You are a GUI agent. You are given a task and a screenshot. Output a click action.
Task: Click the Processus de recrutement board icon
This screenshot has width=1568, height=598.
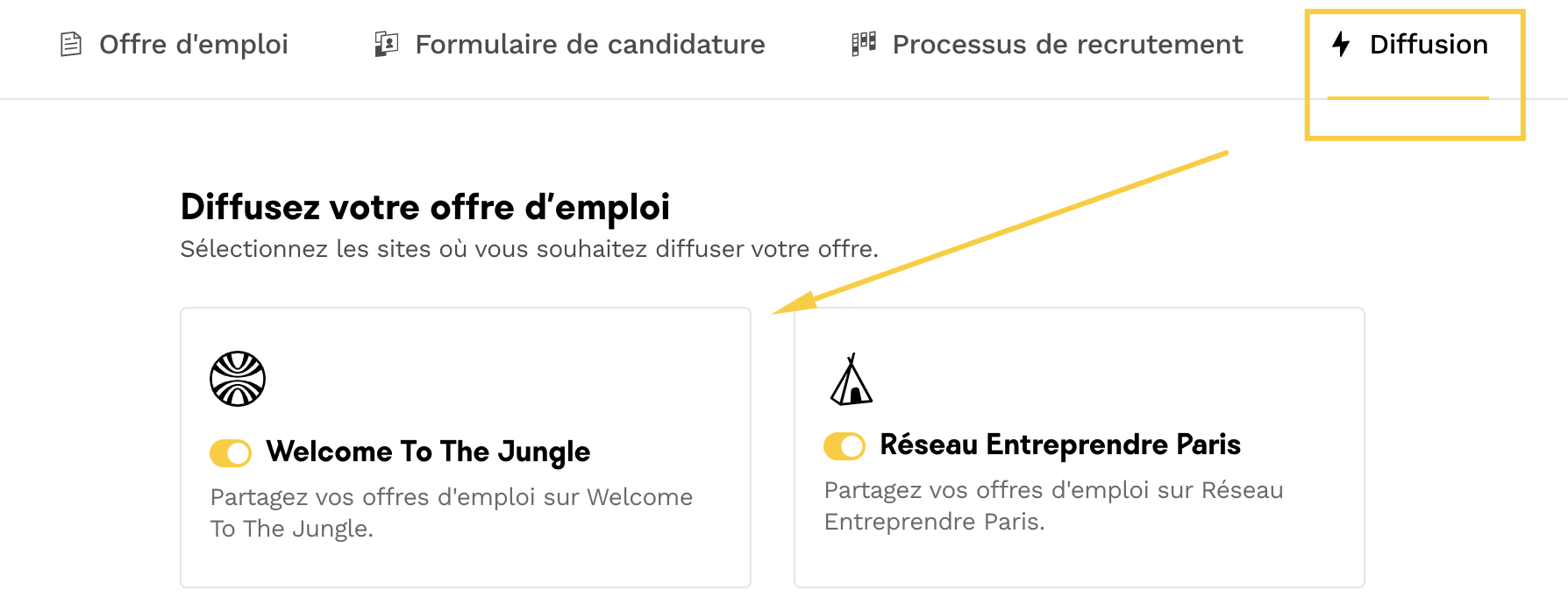(864, 44)
